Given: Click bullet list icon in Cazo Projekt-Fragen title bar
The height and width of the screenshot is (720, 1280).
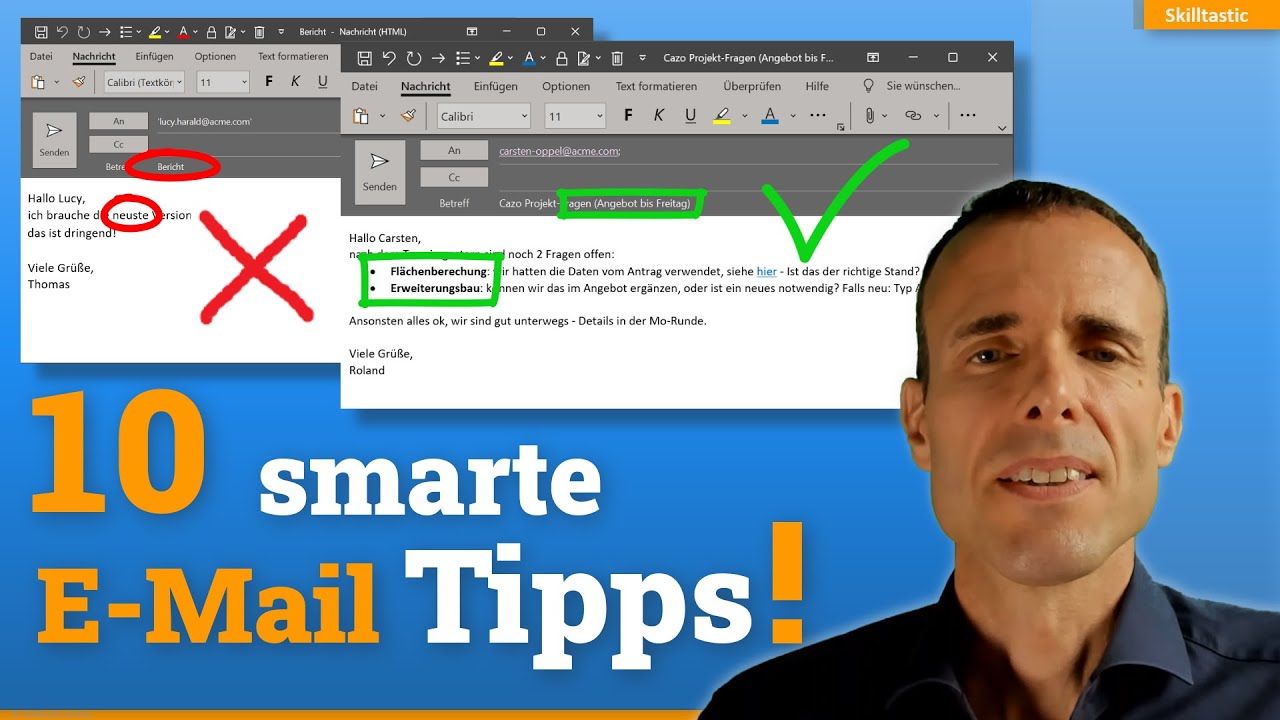Looking at the screenshot, I should tap(463, 58).
